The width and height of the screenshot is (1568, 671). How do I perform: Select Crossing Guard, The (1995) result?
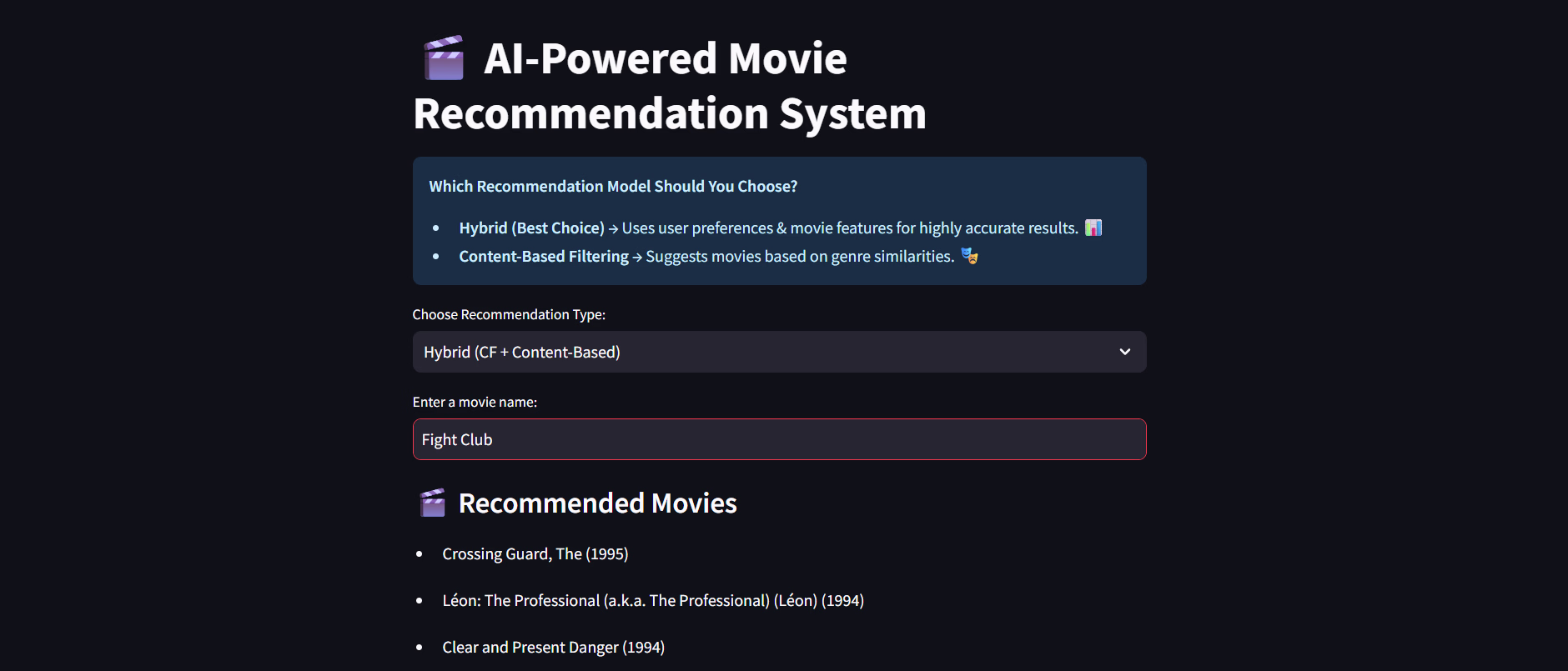[535, 554]
